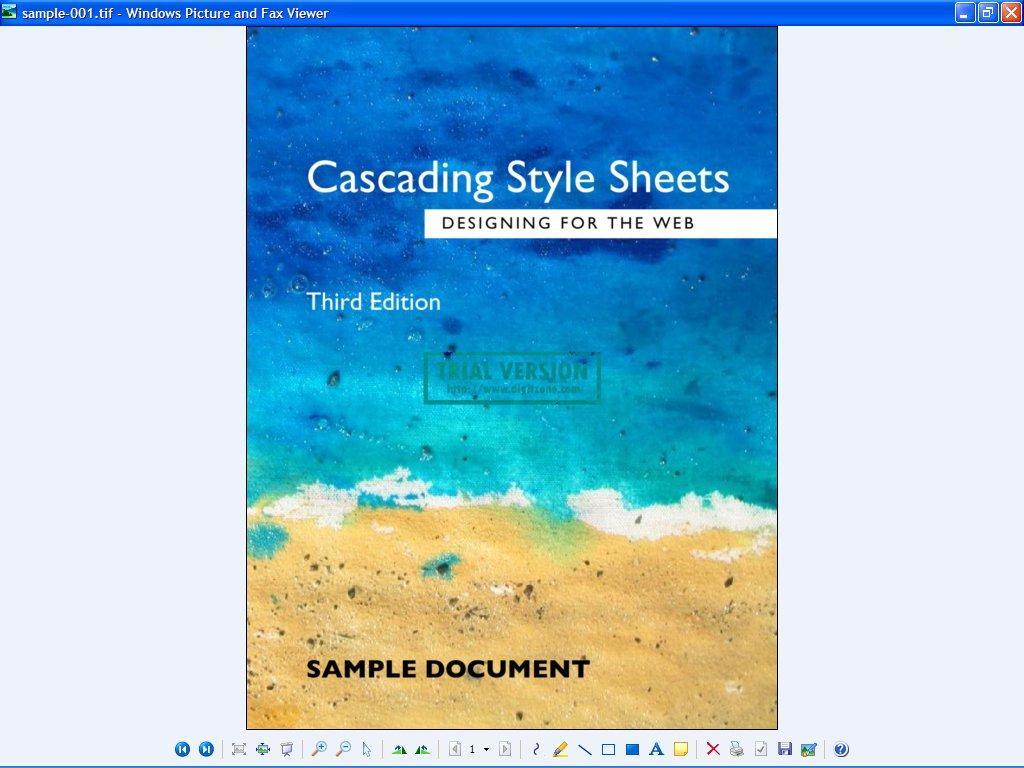This screenshot has height=768, width=1024.
Task: Open the Copy To document icon
Action: 761,749
